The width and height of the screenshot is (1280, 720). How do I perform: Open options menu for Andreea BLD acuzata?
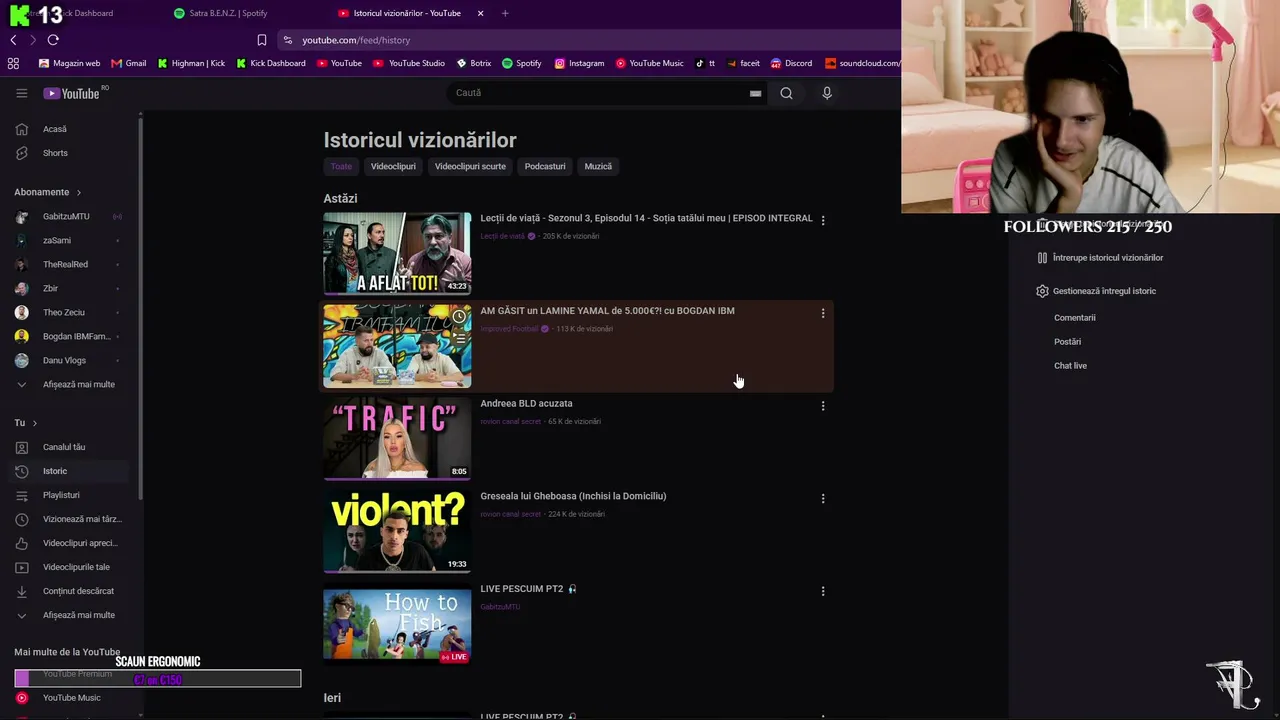[823, 406]
